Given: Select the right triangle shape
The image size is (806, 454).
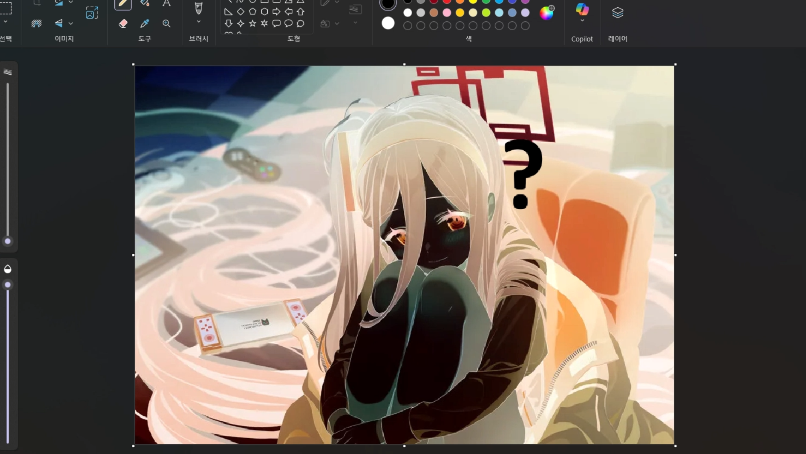Looking at the screenshot, I should pyautogui.click(x=228, y=11).
